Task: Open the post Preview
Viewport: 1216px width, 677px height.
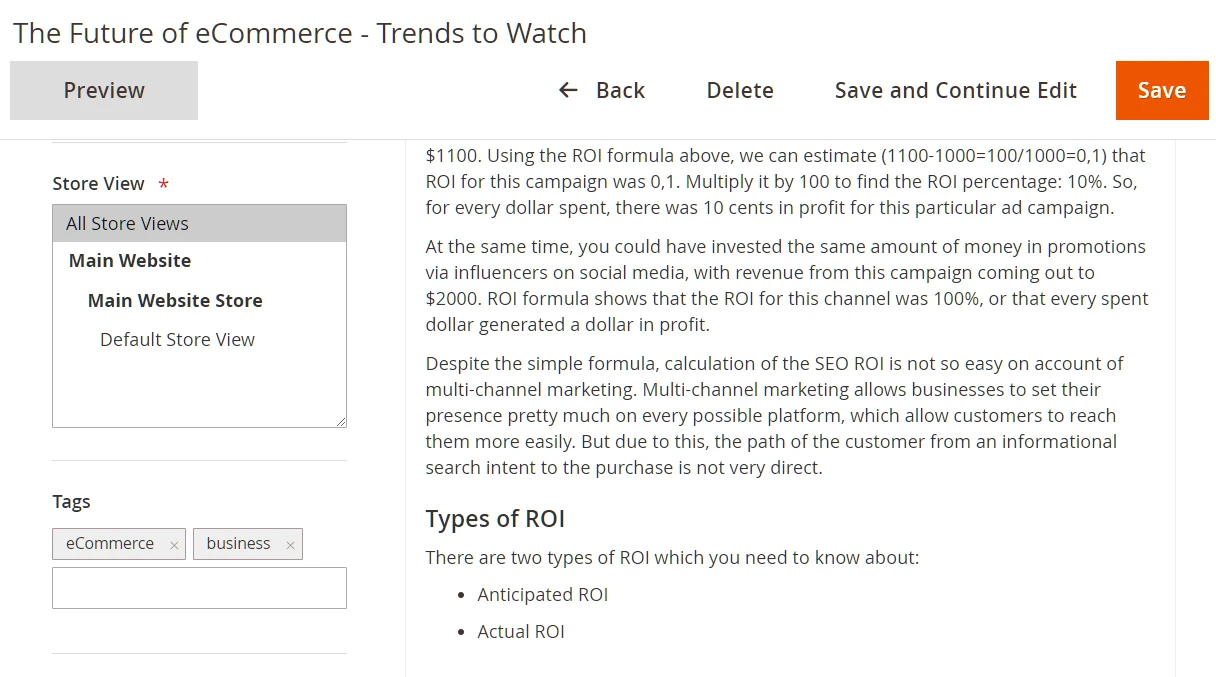Action: click(x=104, y=90)
